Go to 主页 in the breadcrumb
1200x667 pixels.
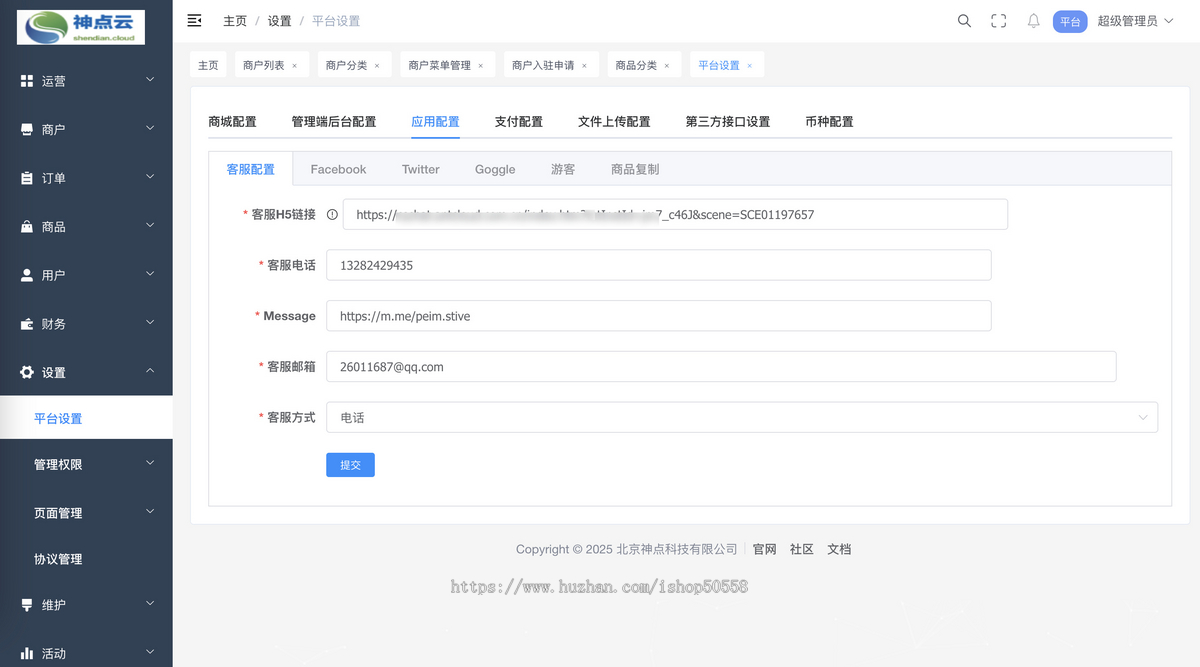(x=235, y=21)
